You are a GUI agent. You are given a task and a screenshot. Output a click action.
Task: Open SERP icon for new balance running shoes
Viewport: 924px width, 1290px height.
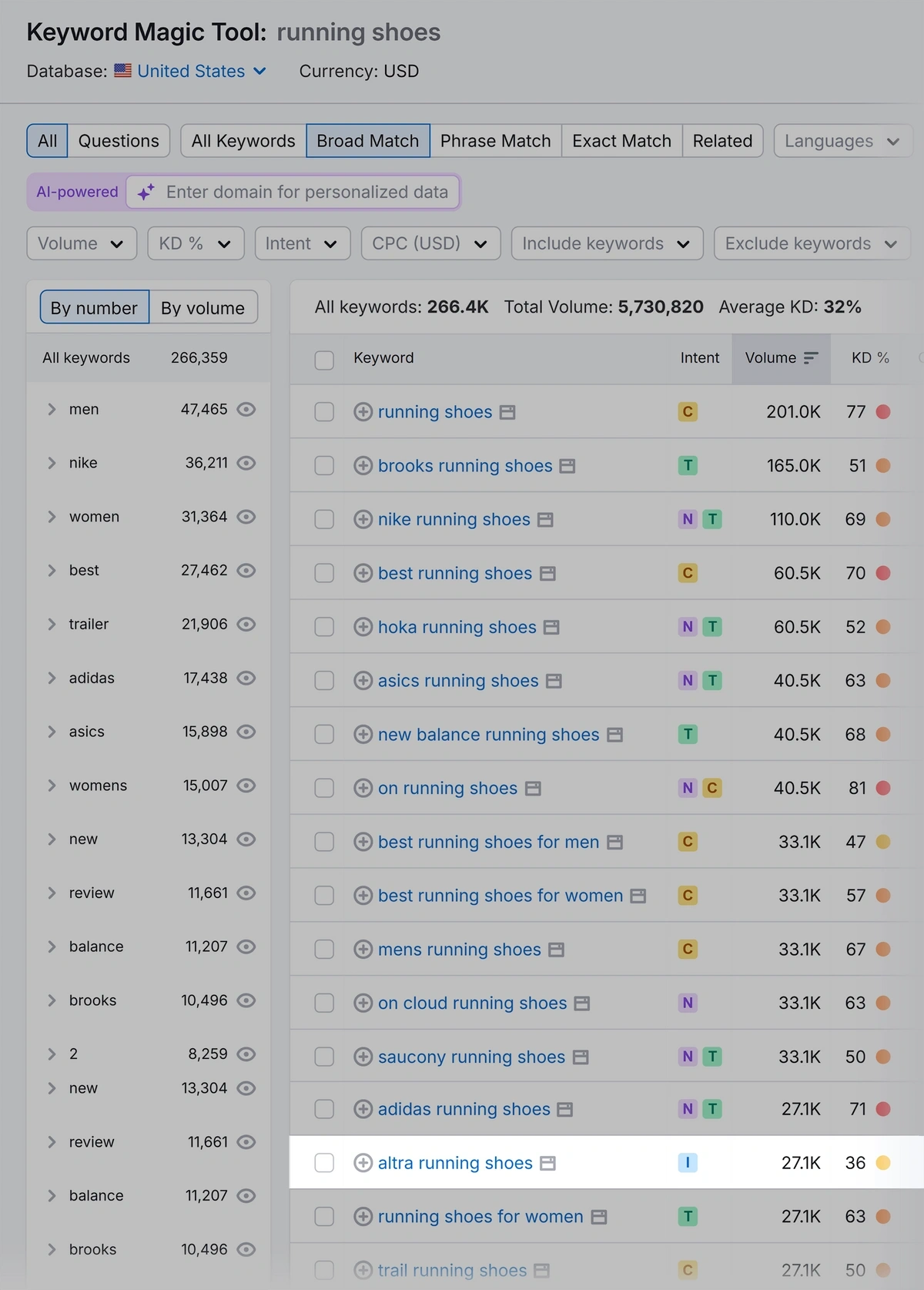[614, 735]
